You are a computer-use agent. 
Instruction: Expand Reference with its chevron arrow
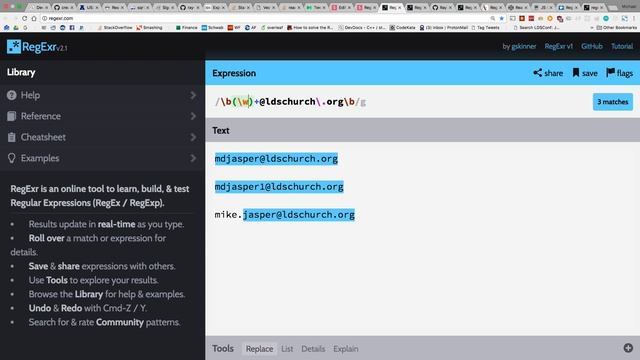pos(193,116)
